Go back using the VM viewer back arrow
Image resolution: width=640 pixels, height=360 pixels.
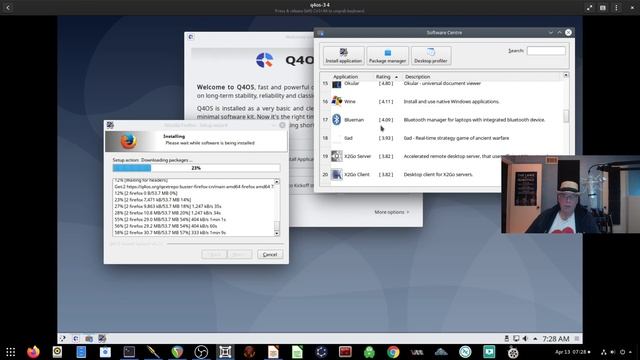click(8, 7)
